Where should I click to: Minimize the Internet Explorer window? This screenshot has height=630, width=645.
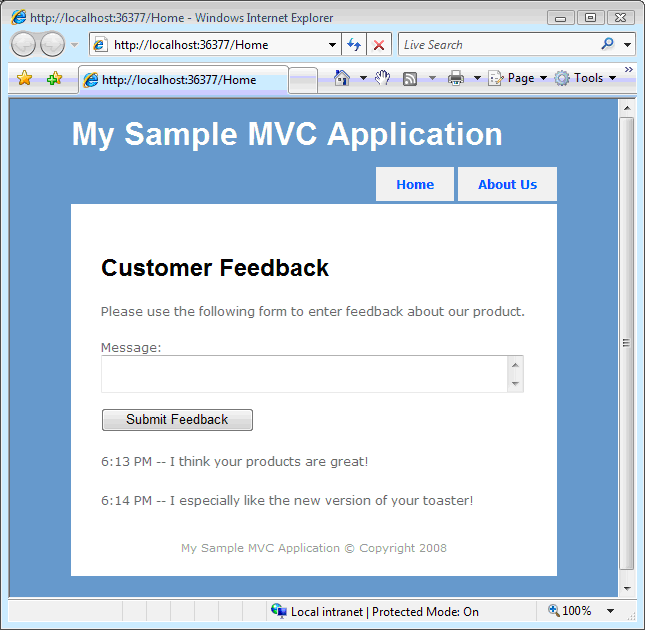coord(560,18)
